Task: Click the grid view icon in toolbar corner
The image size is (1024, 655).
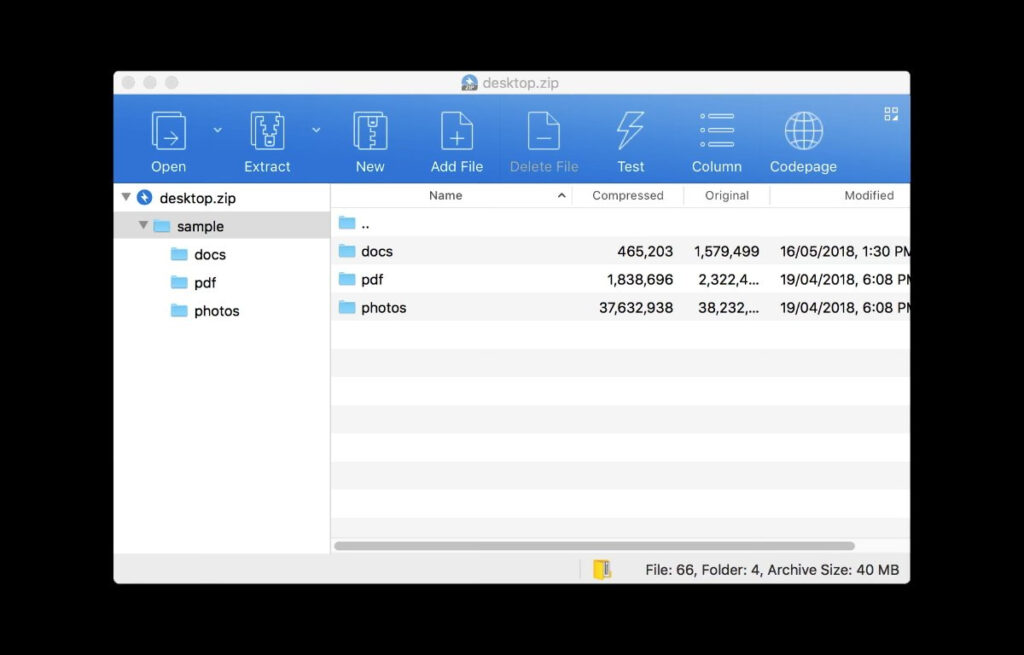Action: [890, 114]
